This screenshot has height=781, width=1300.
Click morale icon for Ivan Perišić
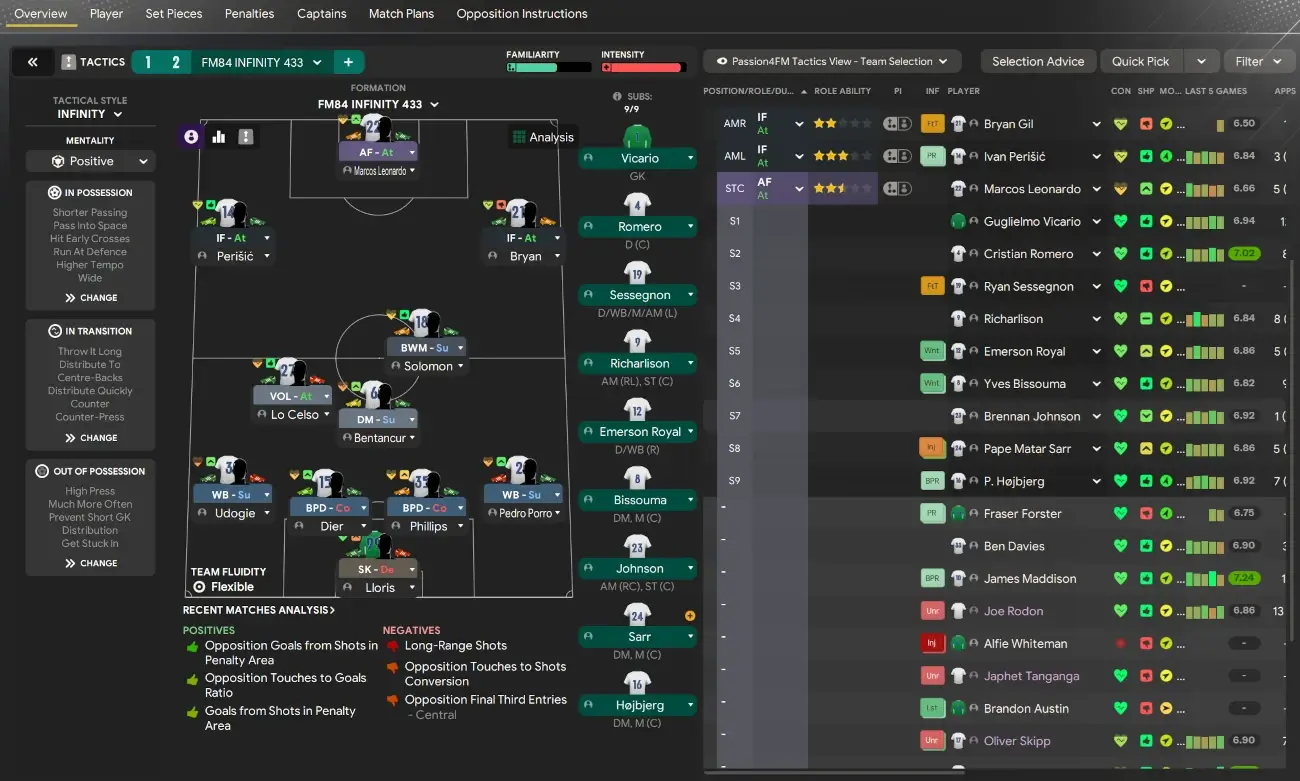[x=1166, y=156]
